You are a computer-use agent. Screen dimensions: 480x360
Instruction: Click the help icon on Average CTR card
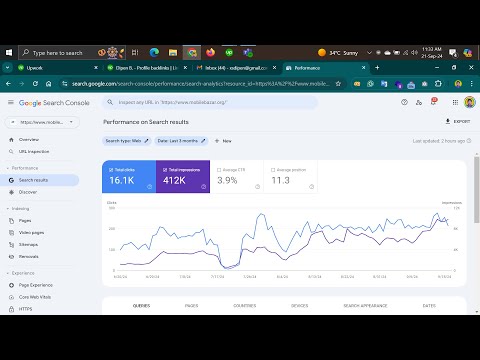click(257, 187)
